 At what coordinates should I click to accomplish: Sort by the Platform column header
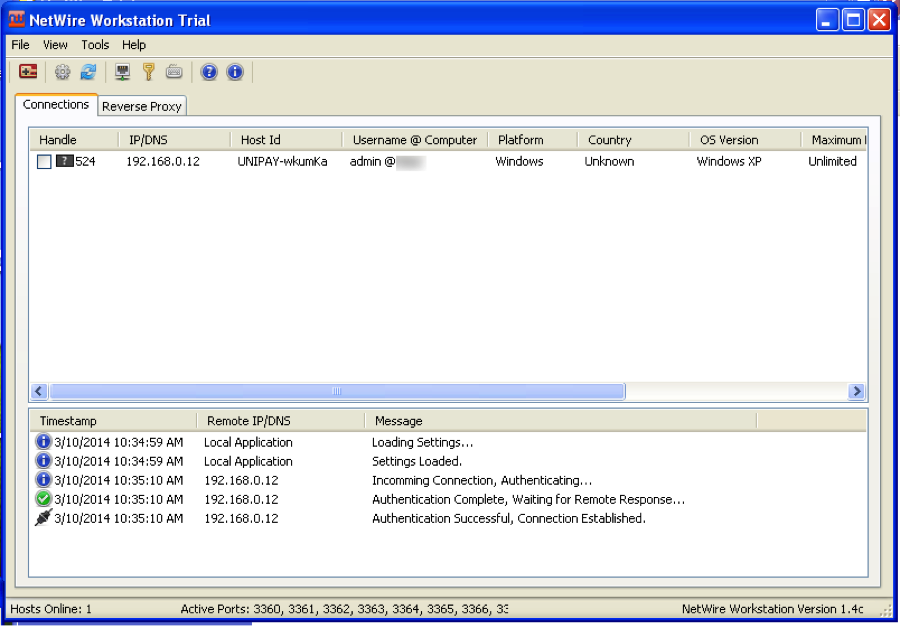533,140
